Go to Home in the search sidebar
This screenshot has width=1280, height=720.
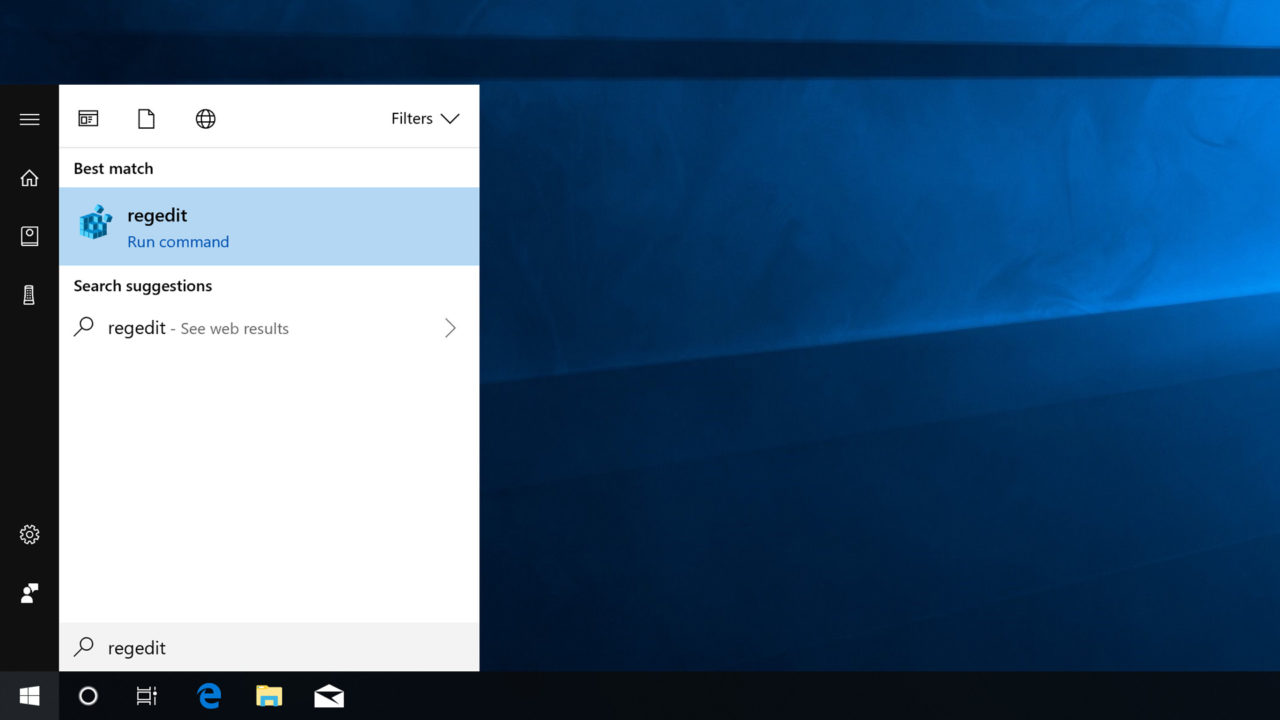pyautogui.click(x=29, y=178)
